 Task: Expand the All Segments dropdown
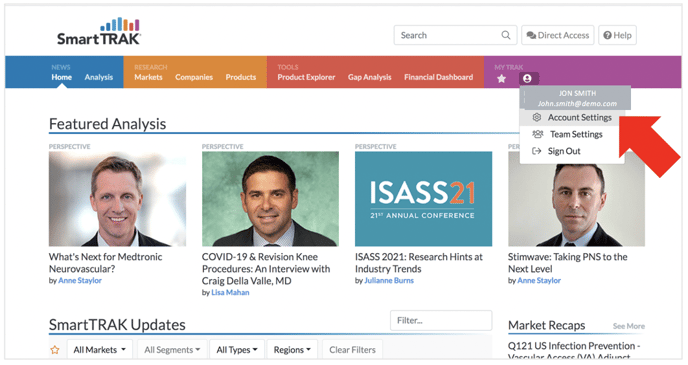[172, 350]
